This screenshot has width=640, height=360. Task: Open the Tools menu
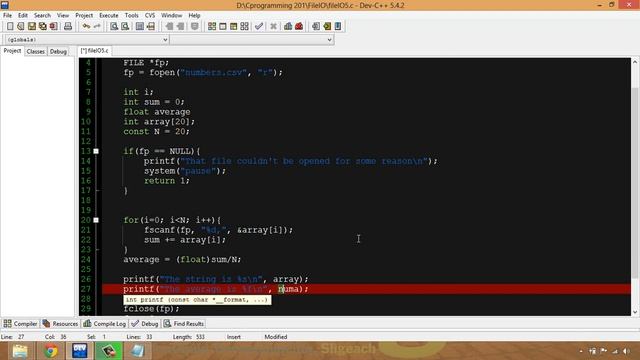point(131,15)
